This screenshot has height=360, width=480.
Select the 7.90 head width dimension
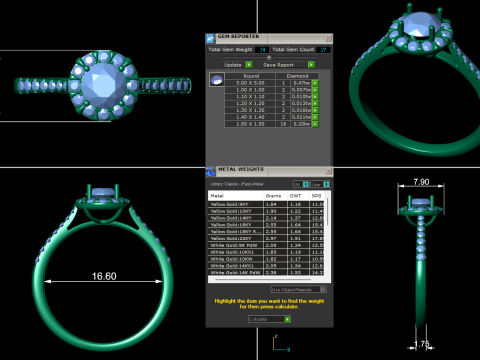[x=421, y=182]
